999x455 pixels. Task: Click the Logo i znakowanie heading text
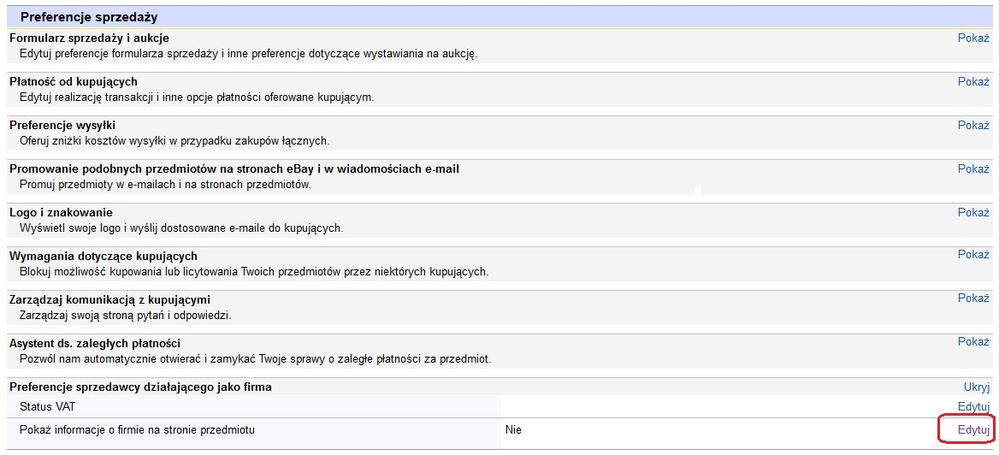[x=60, y=213]
